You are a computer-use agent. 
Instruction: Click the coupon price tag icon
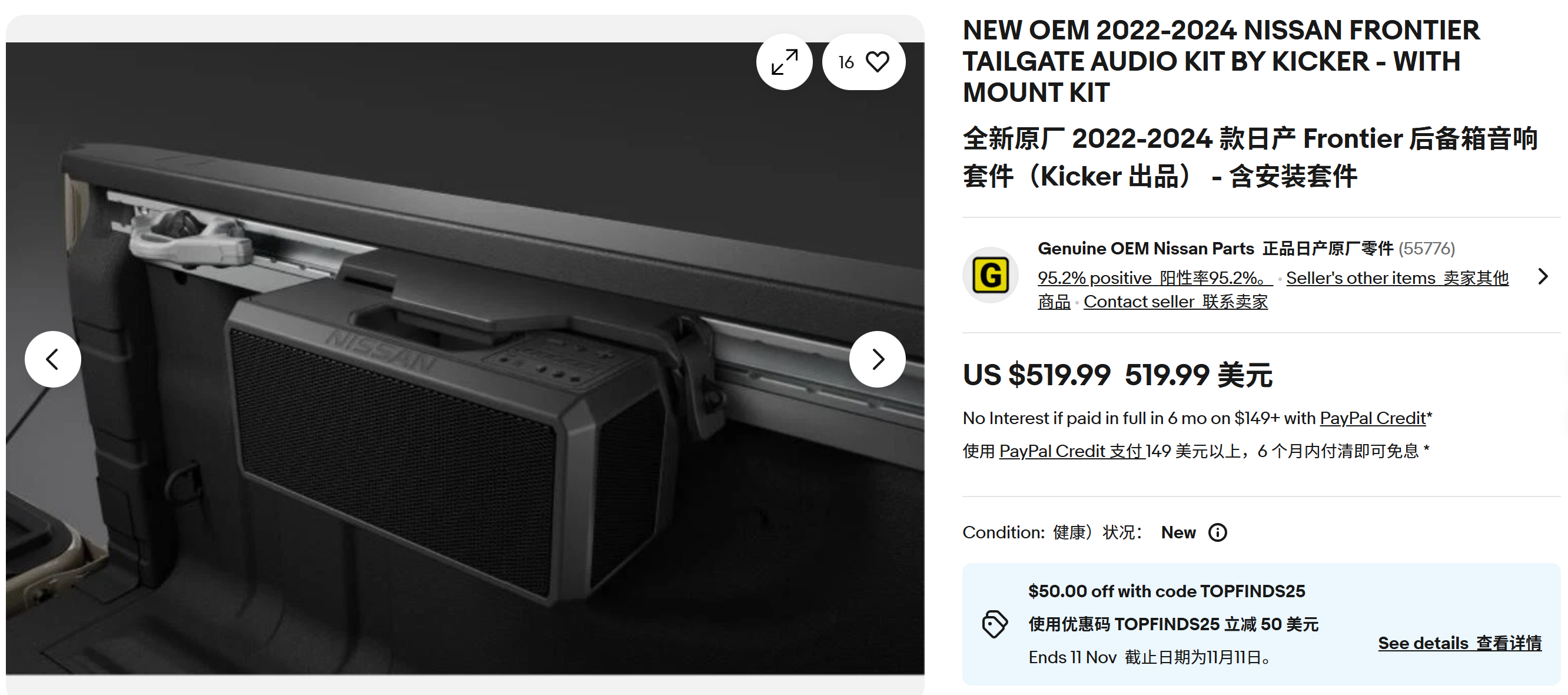(995, 624)
